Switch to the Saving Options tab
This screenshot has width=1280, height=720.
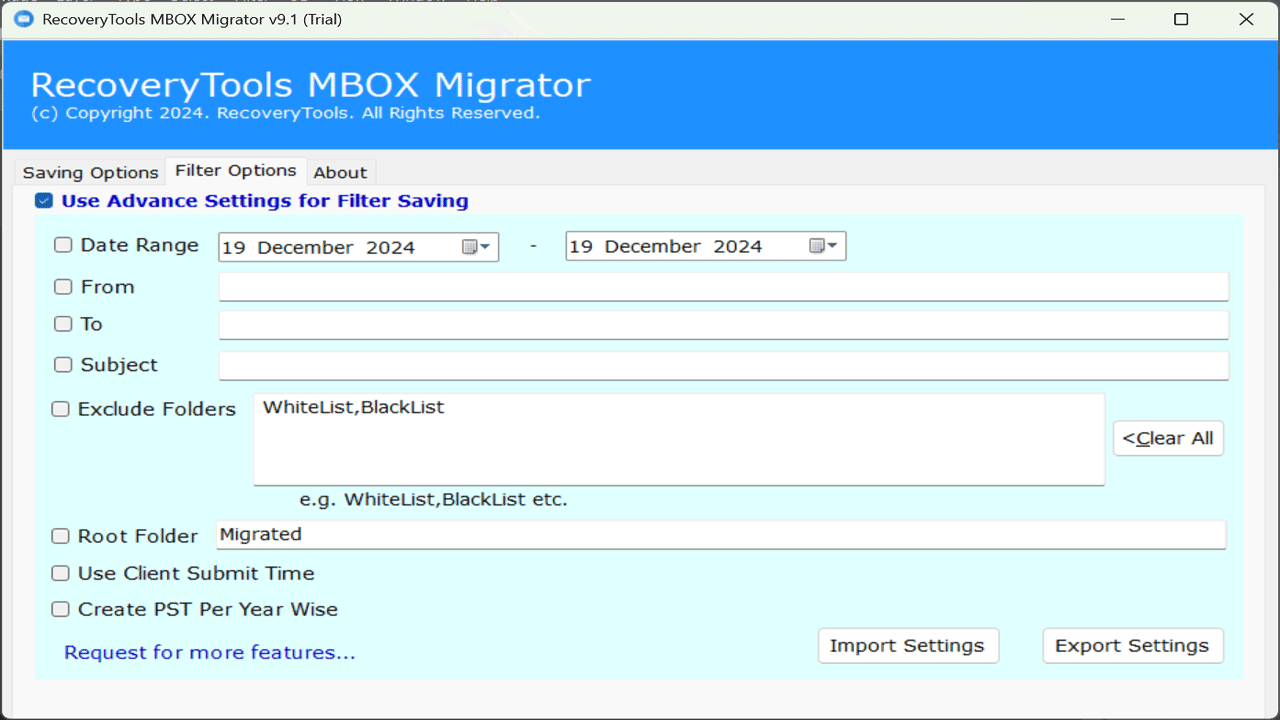point(90,172)
